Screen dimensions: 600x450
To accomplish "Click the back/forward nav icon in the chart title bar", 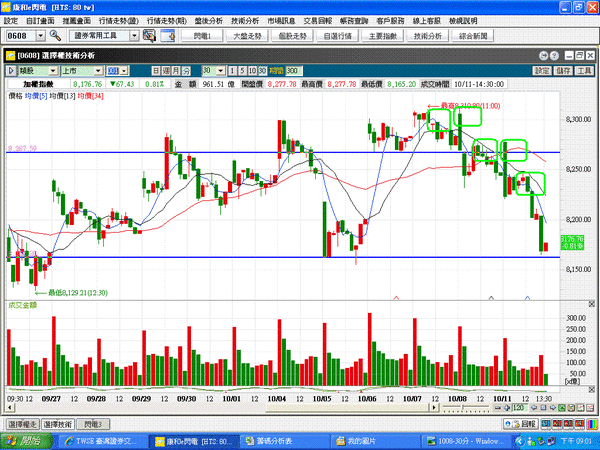I will tap(543, 56).
